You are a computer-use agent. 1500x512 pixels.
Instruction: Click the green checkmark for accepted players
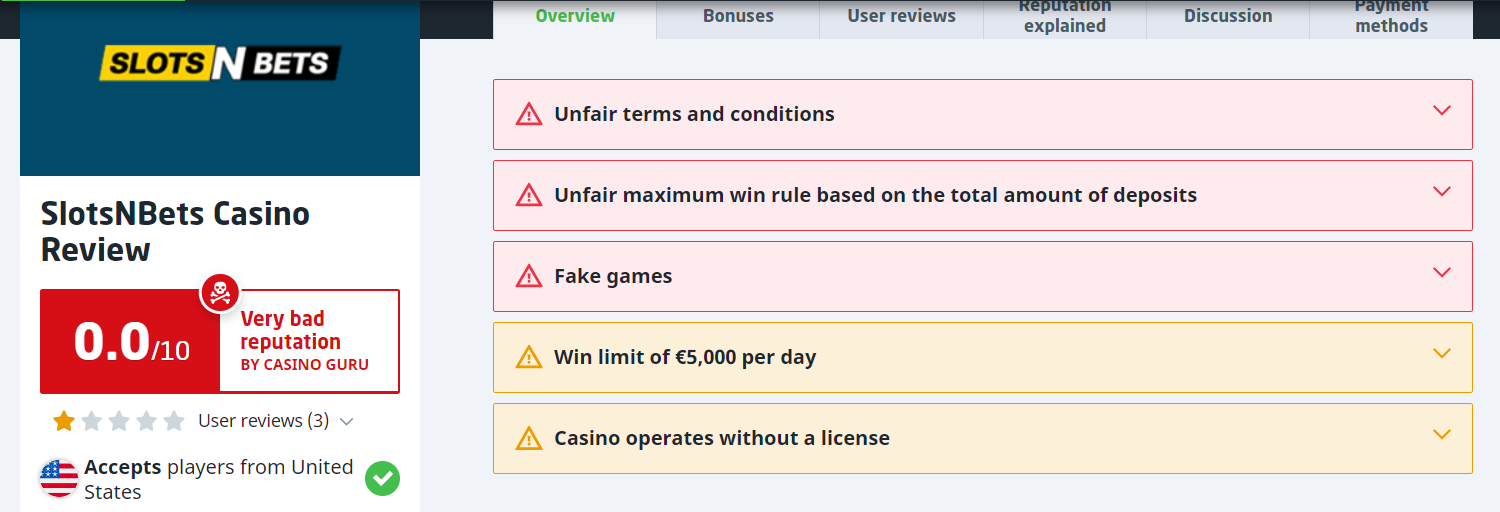382,479
